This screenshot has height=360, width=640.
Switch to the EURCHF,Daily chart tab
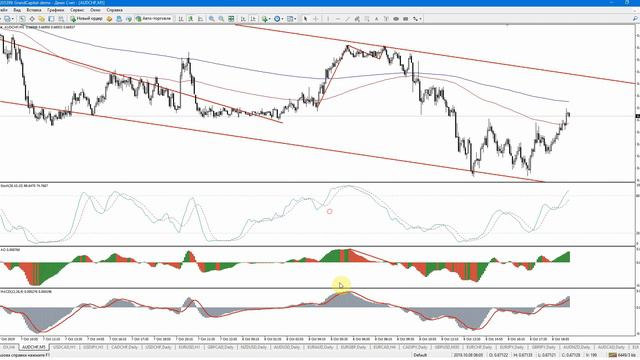[x=479, y=347]
